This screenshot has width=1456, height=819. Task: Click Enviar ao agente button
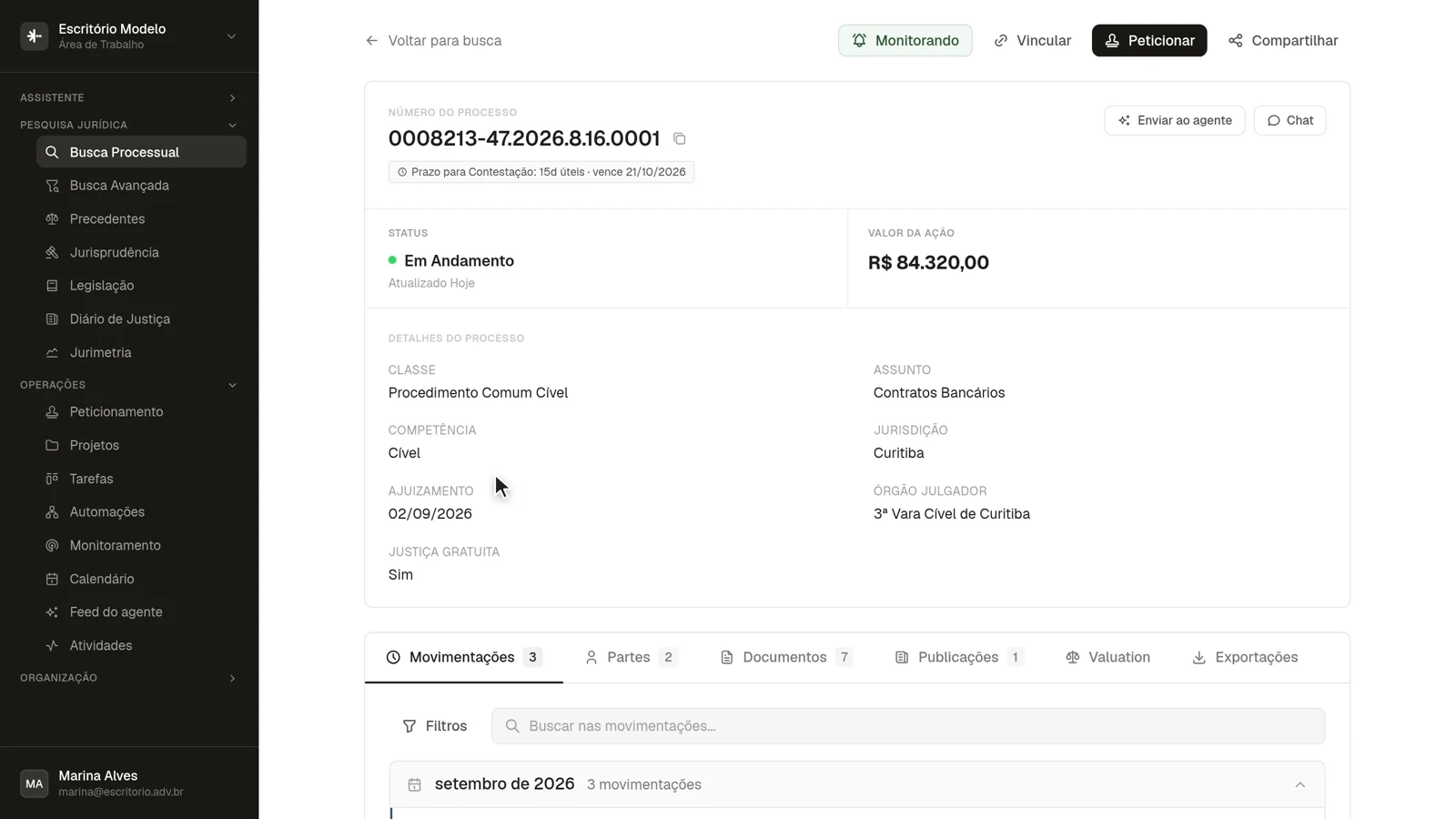click(1175, 120)
